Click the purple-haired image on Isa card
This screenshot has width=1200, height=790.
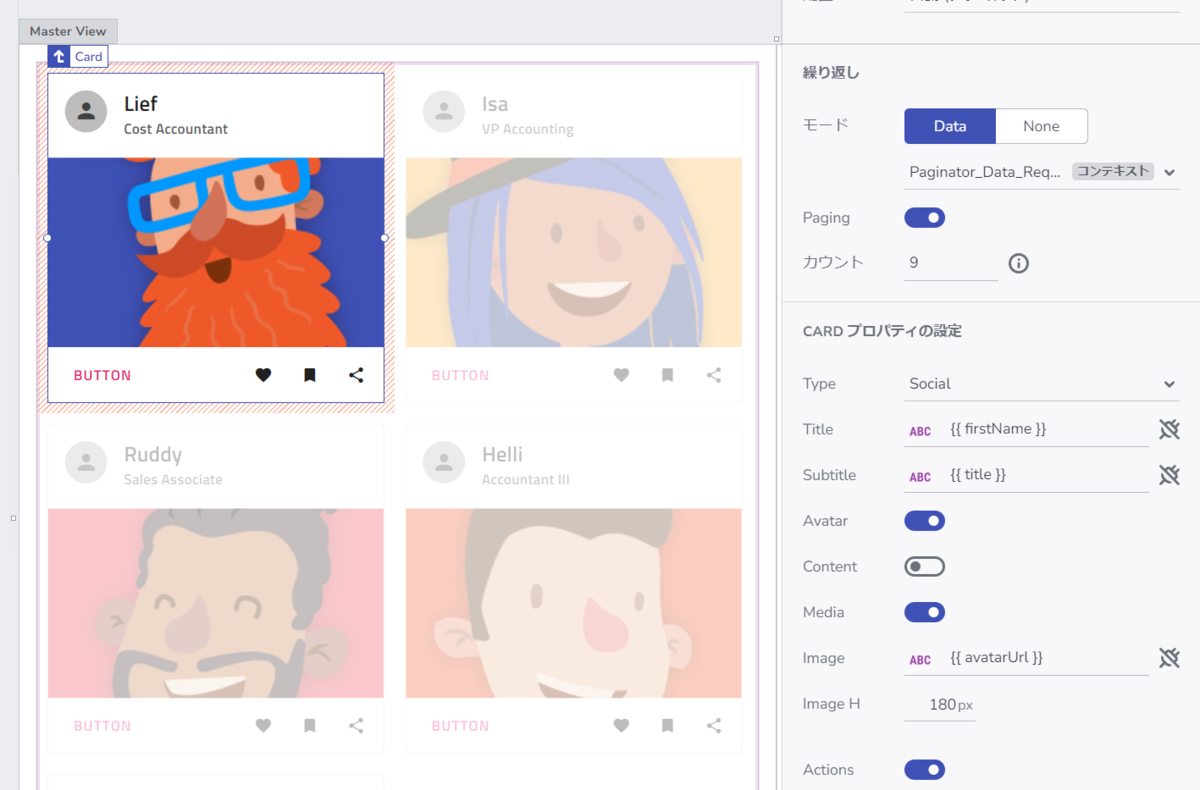point(574,252)
